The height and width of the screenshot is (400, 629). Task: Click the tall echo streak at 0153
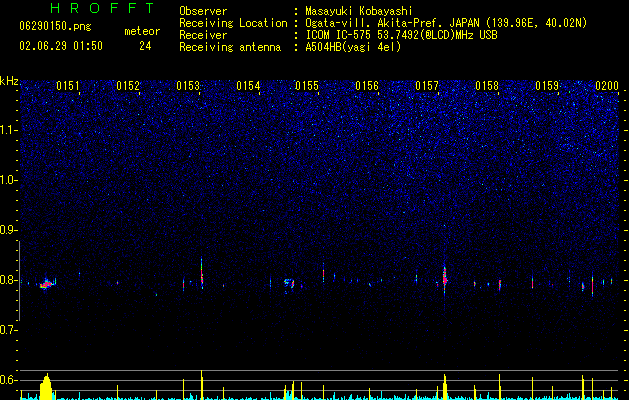[x=202, y=273]
